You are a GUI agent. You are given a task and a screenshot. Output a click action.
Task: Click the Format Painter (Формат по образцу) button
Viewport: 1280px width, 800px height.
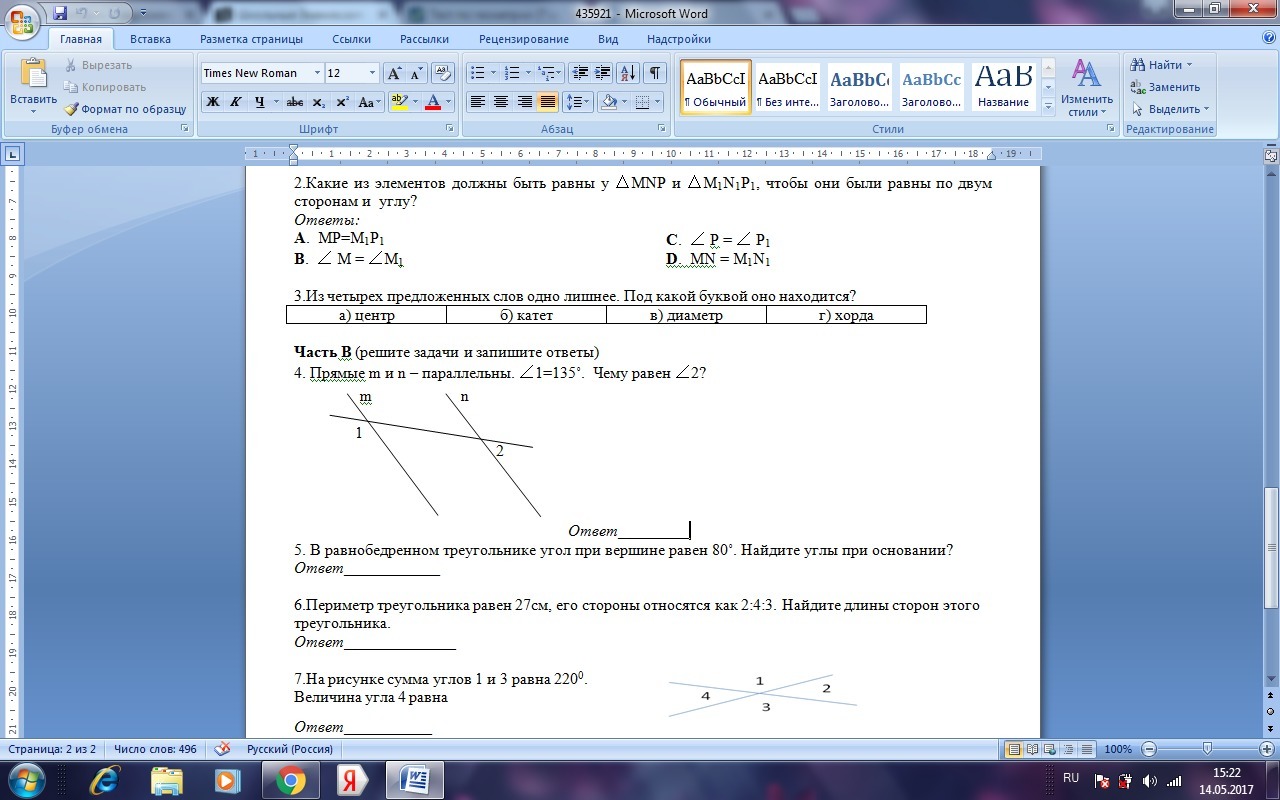[125, 109]
